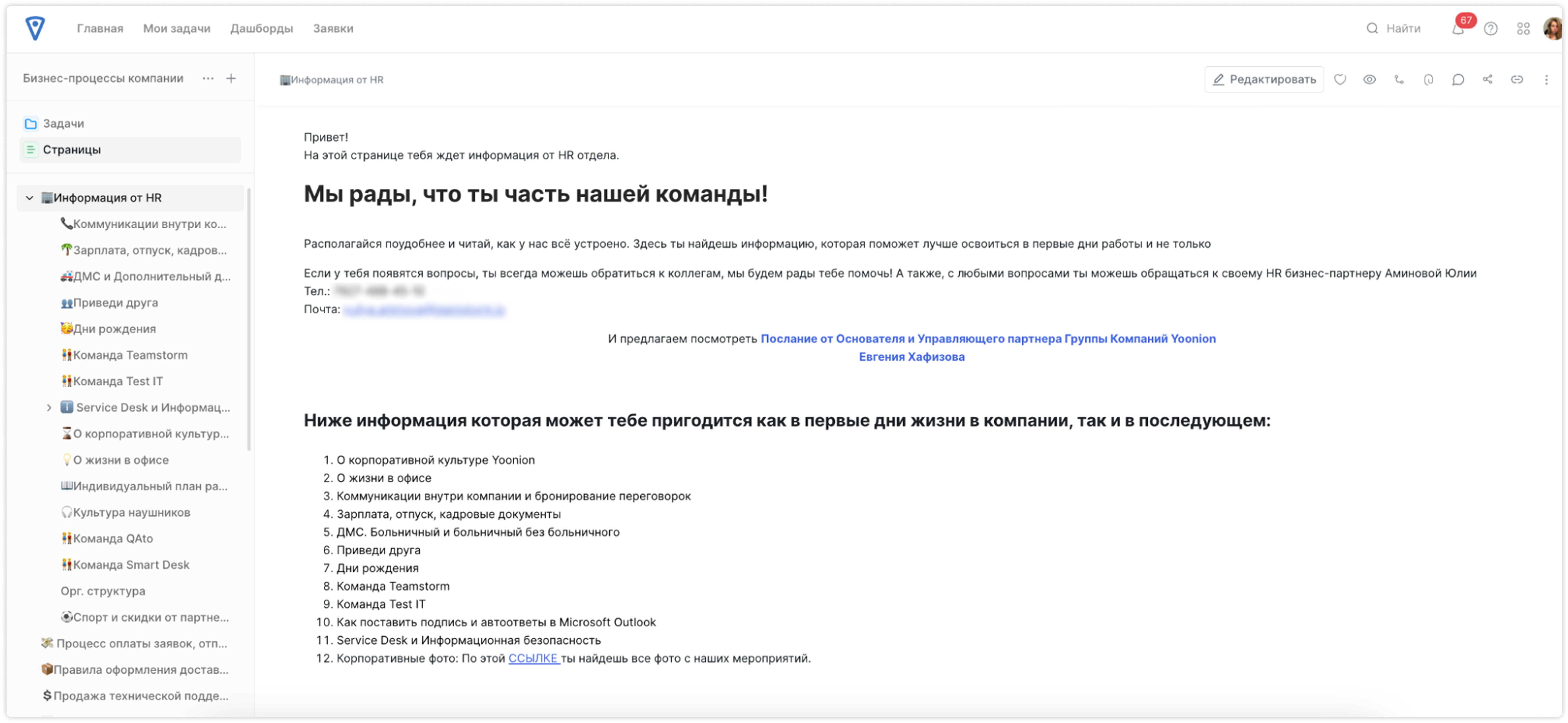Image resolution: width=1568 pixels, height=723 pixels.
Task: Open ДМС и Дополнительный д... page
Action: tap(145, 277)
